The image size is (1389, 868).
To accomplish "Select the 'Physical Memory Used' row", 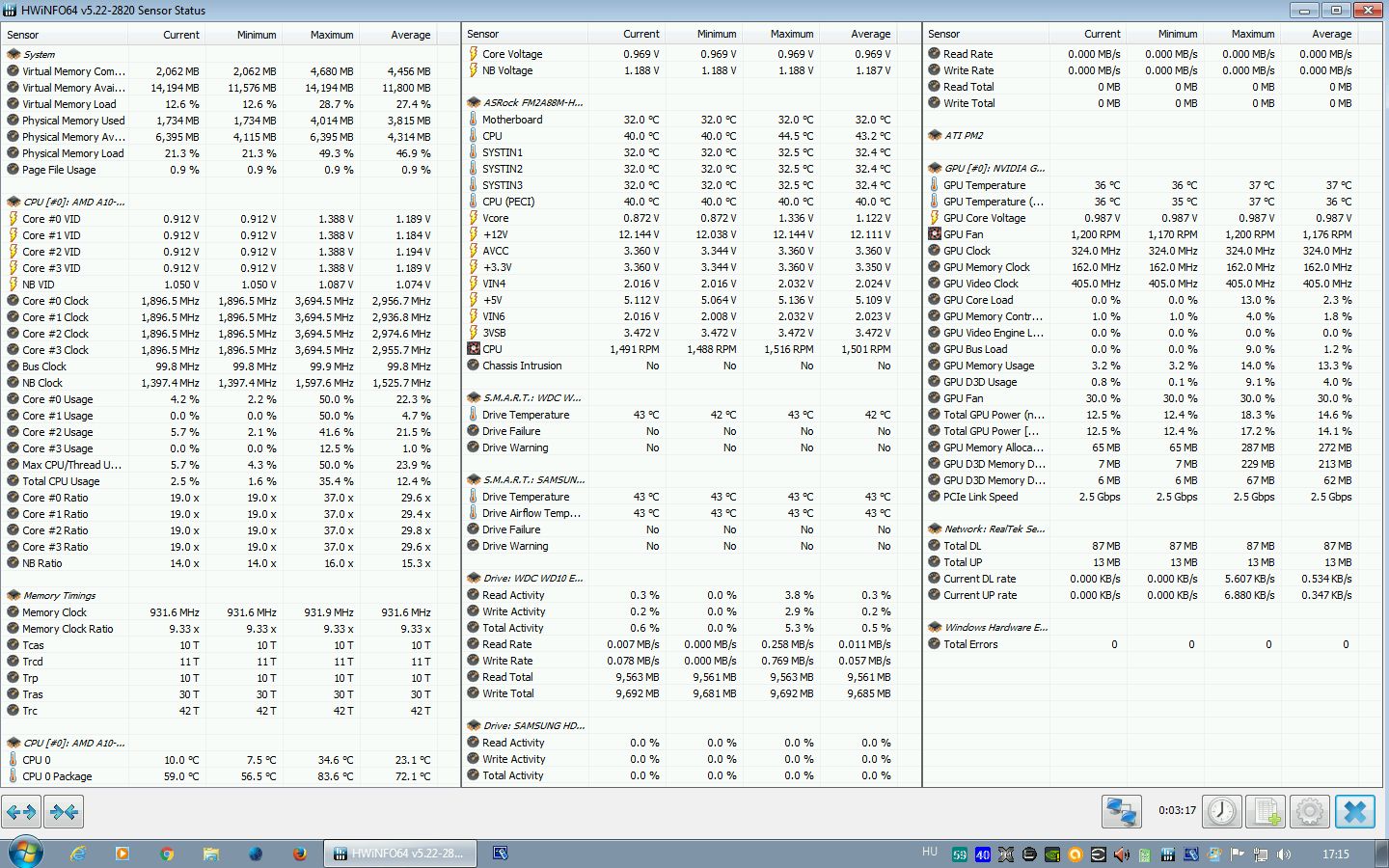I will click(231, 121).
